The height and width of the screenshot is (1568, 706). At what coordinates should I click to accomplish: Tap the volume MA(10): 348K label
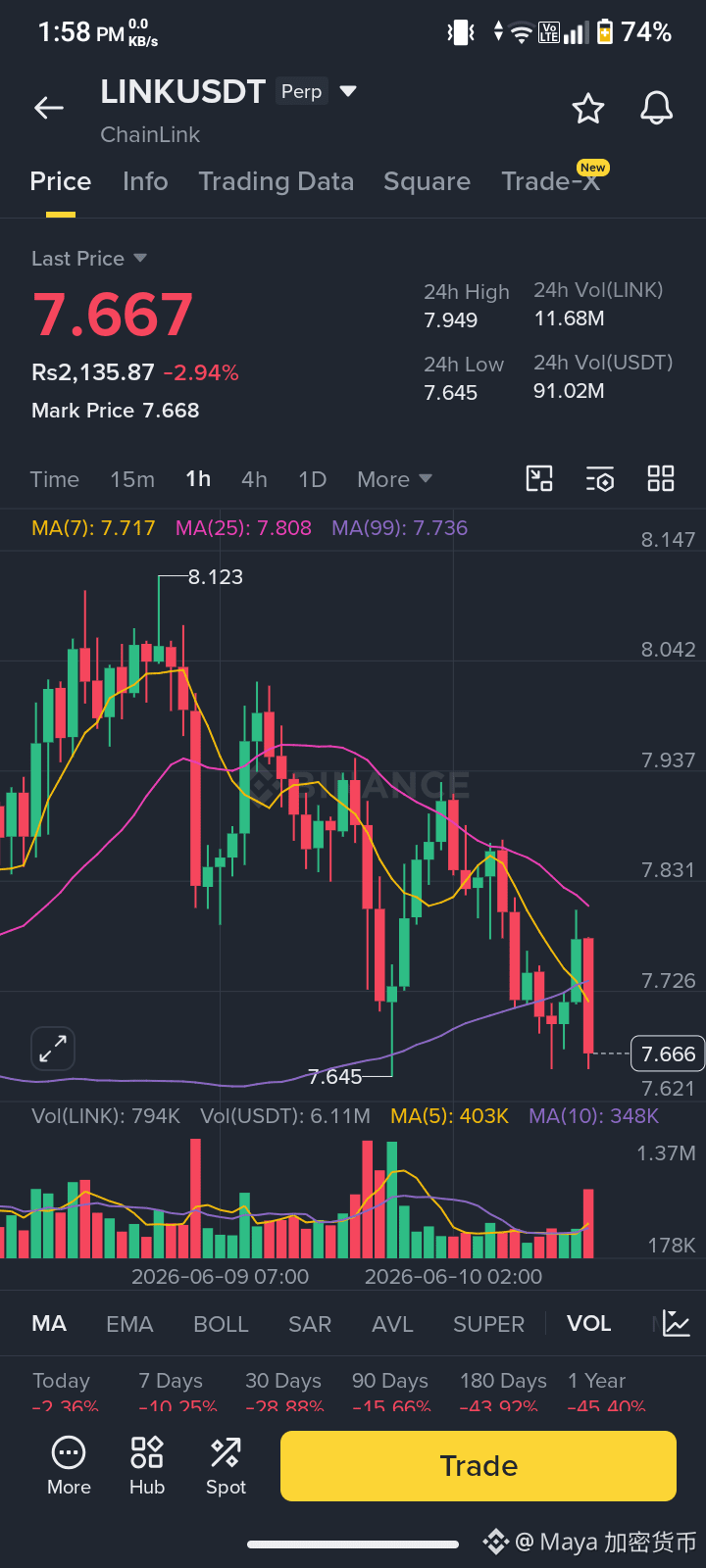(x=593, y=1115)
